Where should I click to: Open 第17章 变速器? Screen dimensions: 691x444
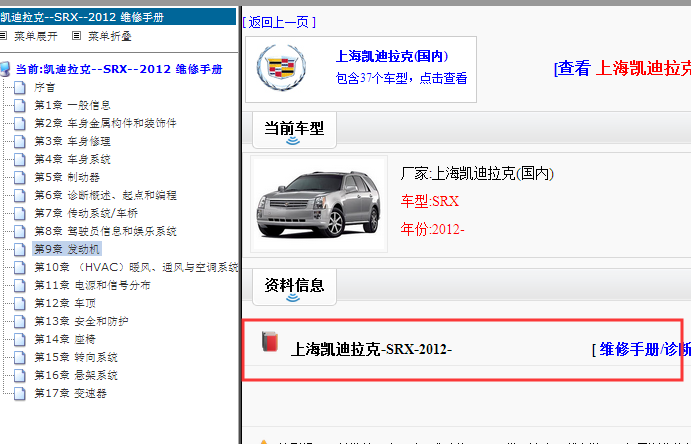pos(71,394)
